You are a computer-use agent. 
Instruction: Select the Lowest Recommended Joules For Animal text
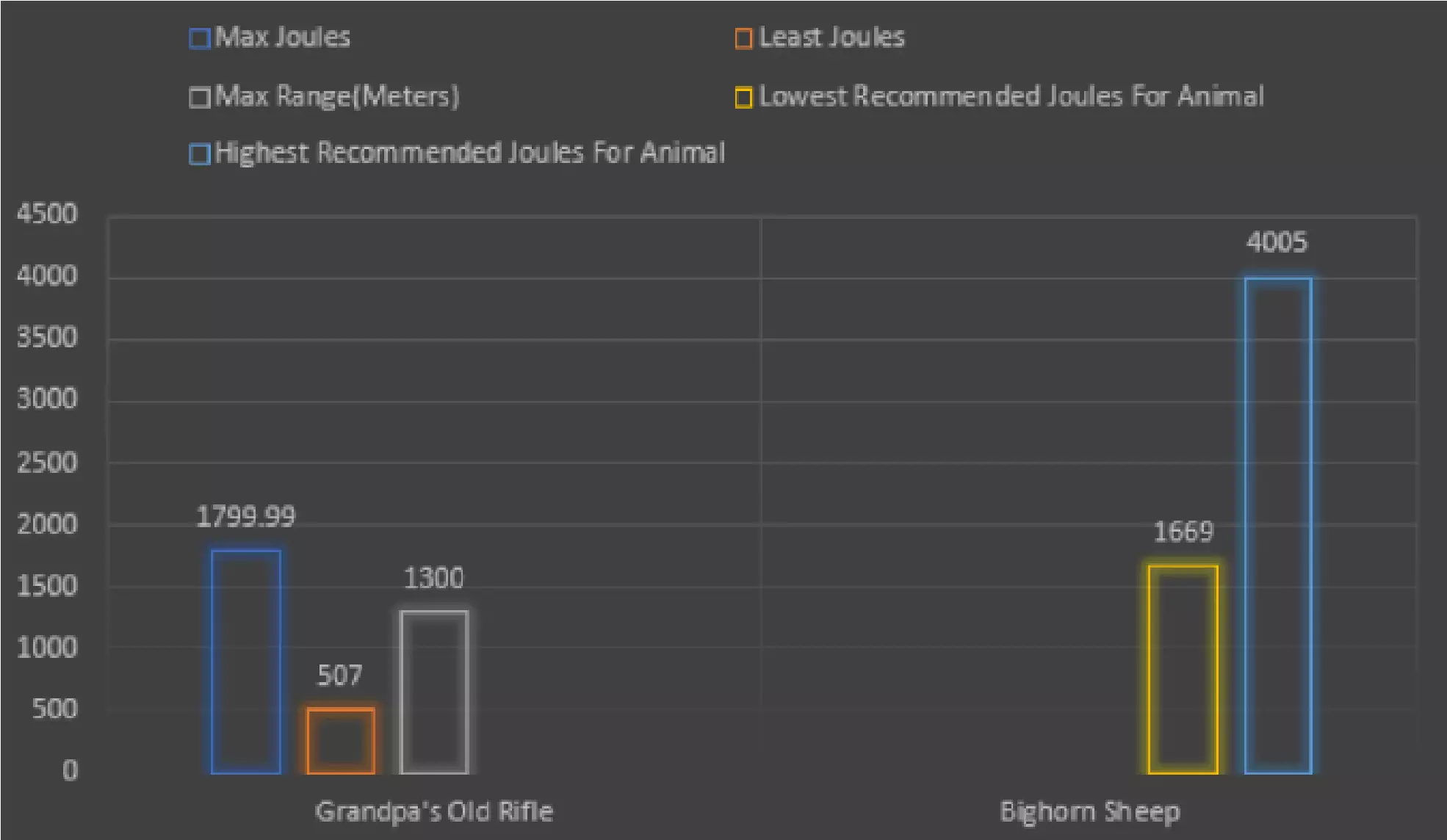(1011, 96)
